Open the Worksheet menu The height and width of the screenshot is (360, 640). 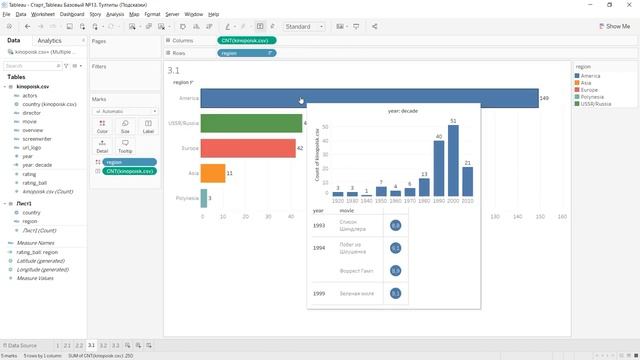point(43,14)
